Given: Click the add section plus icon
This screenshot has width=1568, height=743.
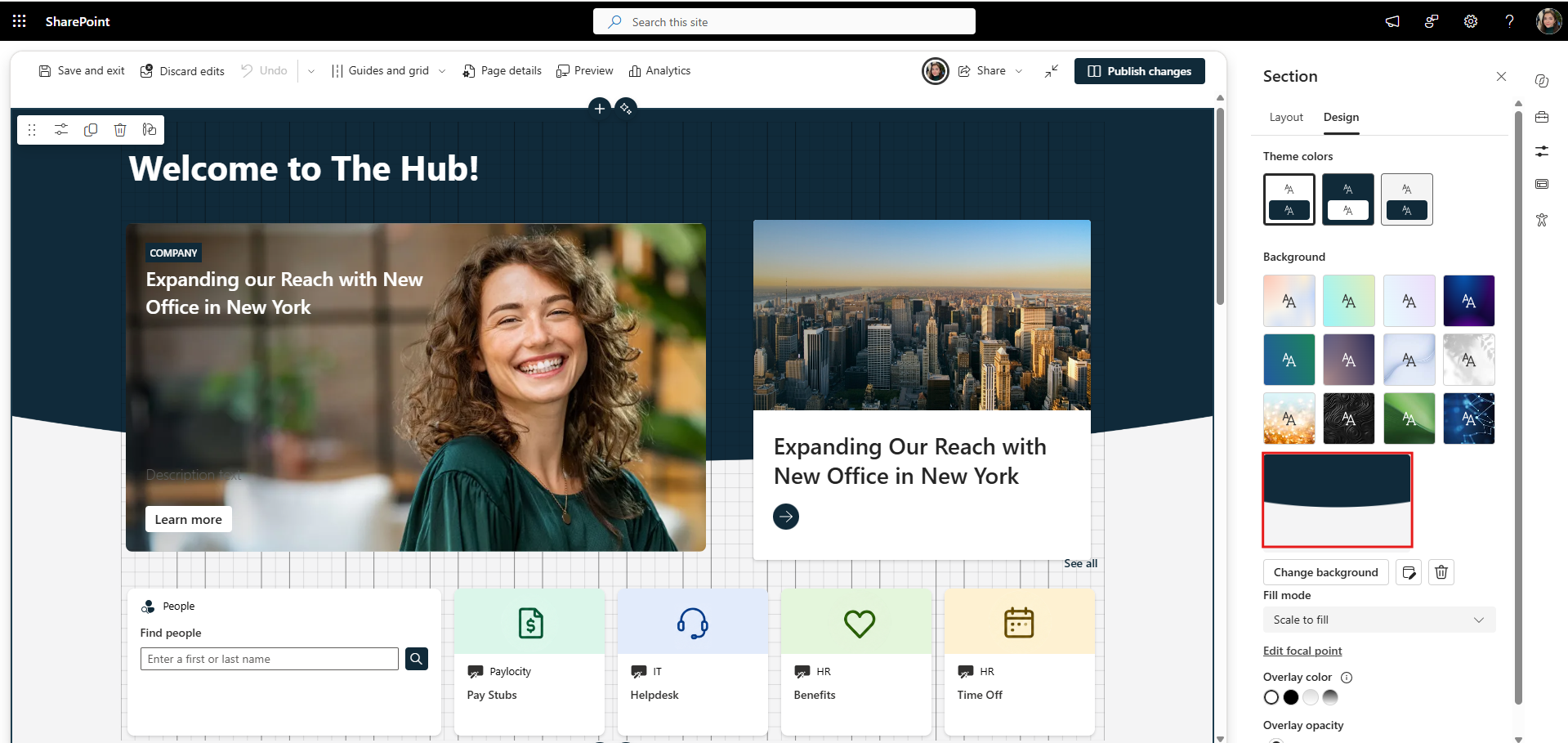Looking at the screenshot, I should pos(600,108).
